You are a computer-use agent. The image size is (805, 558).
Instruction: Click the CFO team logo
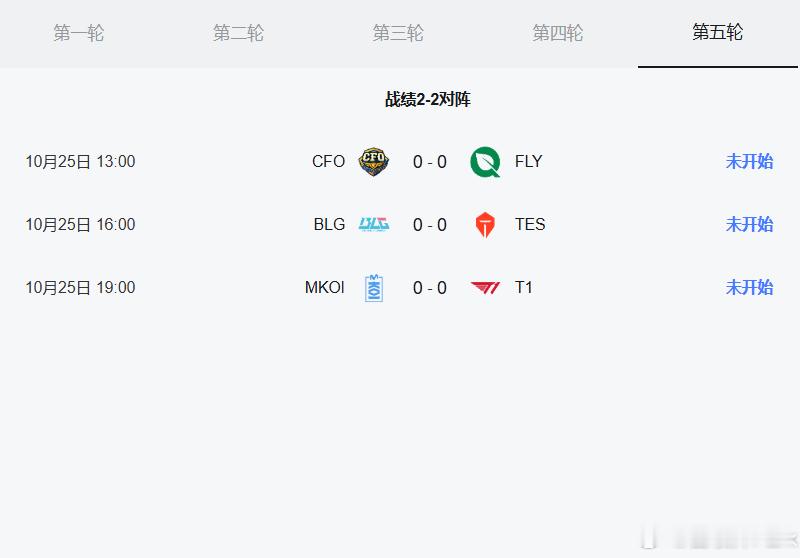point(374,162)
